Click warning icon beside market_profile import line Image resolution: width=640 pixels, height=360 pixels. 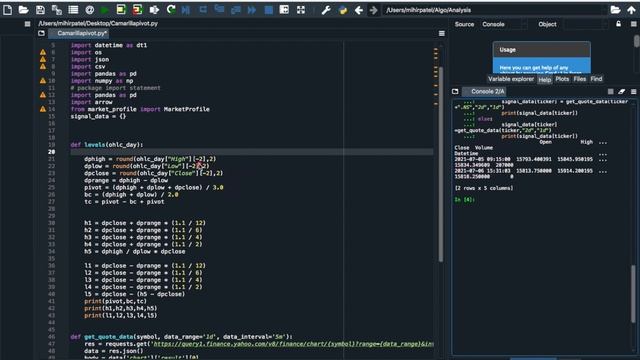click(x=43, y=109)
